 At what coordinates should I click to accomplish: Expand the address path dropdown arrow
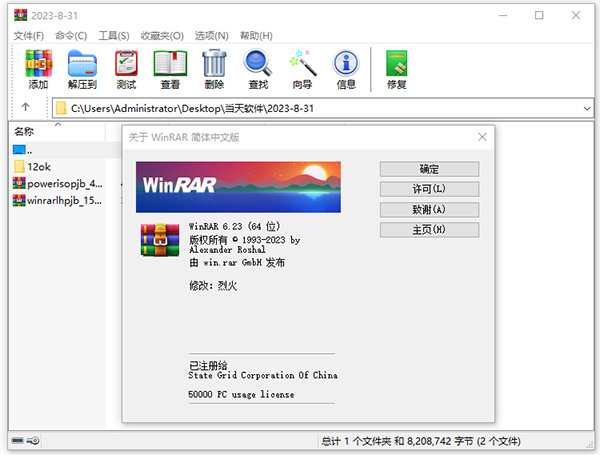pyautogui.click(x=585, y=108)
